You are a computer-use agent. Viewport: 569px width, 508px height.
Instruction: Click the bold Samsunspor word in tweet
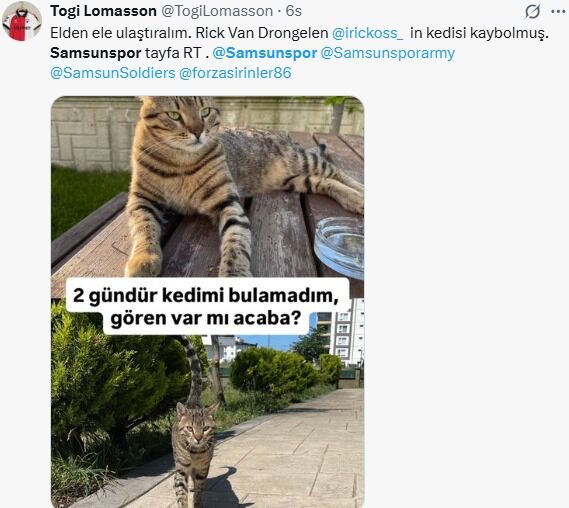(x=95, y=53)
